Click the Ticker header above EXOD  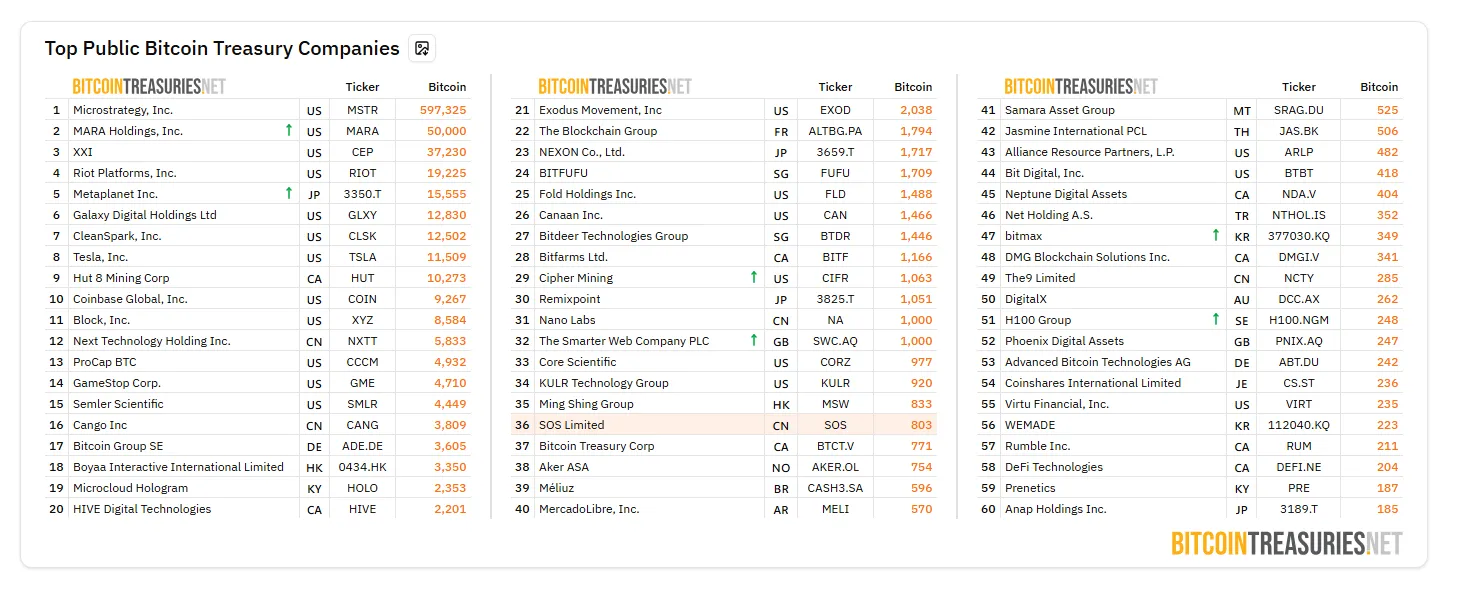(x=835, y=87)
